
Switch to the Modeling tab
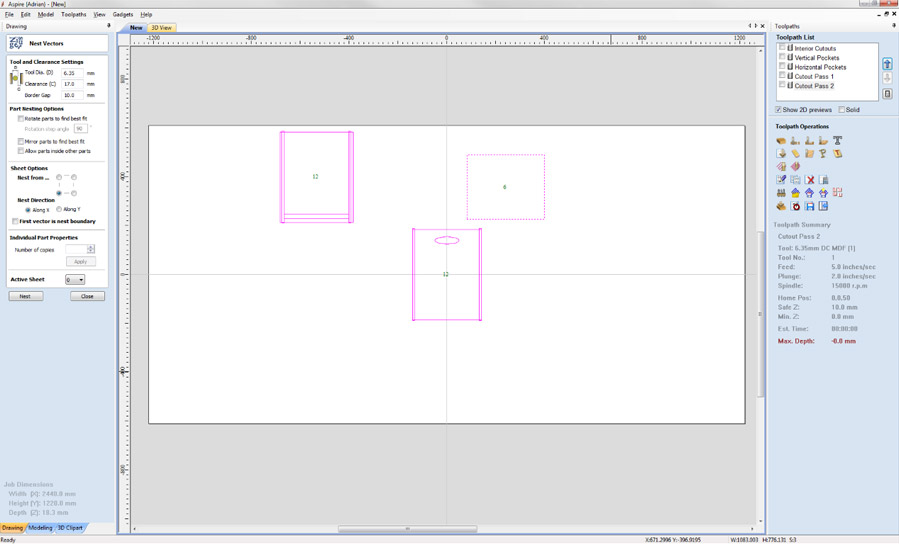(40, 528)
